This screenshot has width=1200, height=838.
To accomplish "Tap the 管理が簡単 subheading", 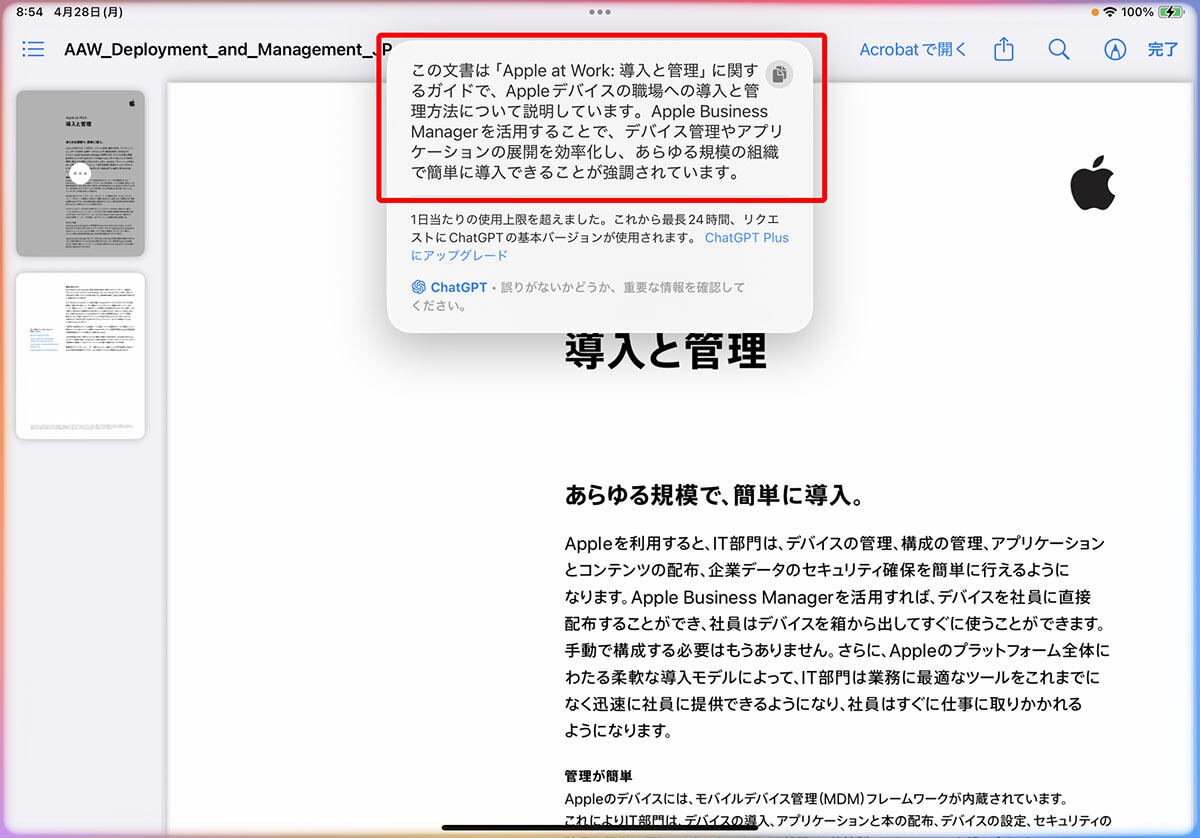I will 599,776.
